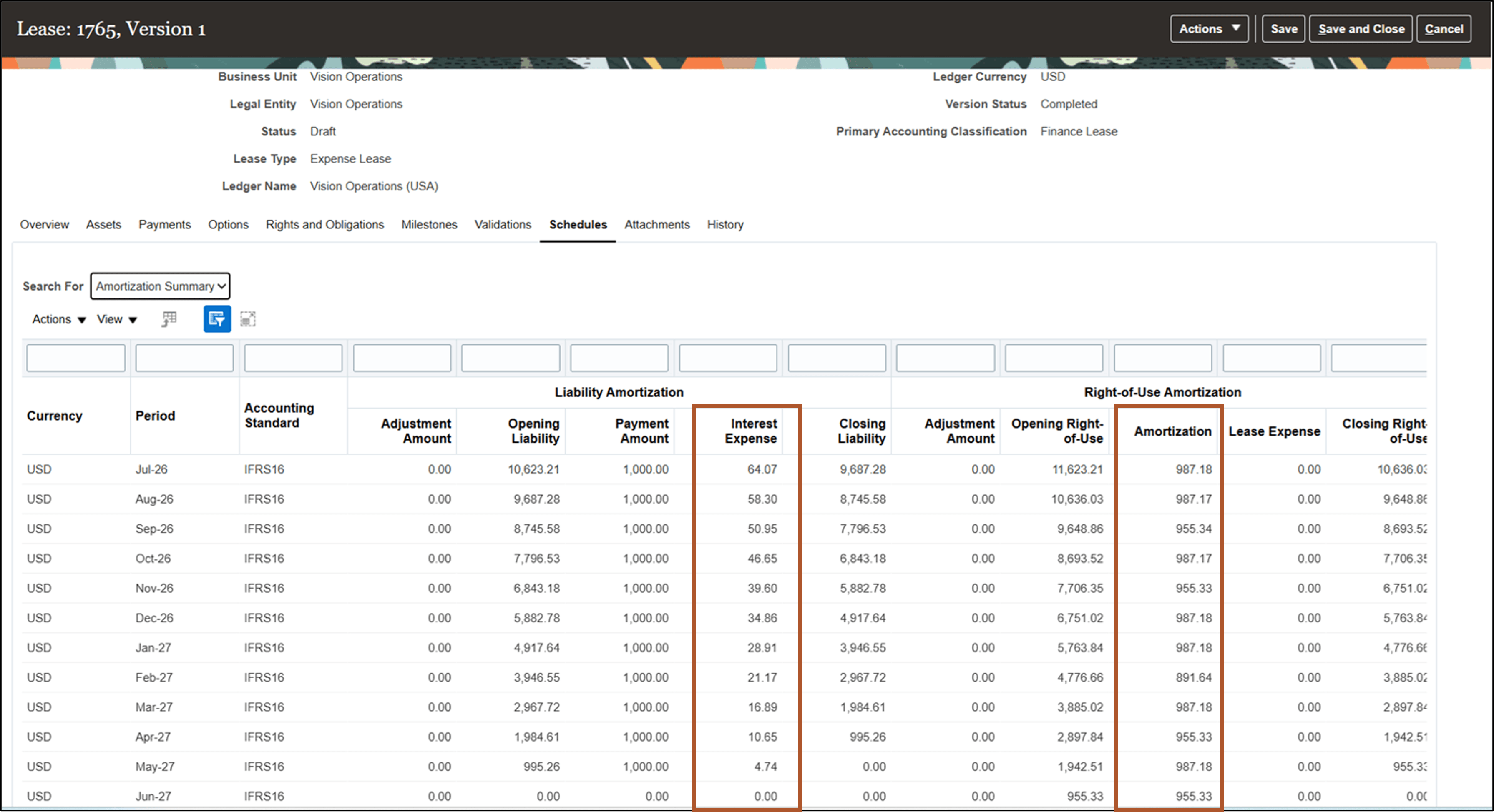The image size is (1494, 812).
Task: Open the Payments tab
Action: click(164, 224)
